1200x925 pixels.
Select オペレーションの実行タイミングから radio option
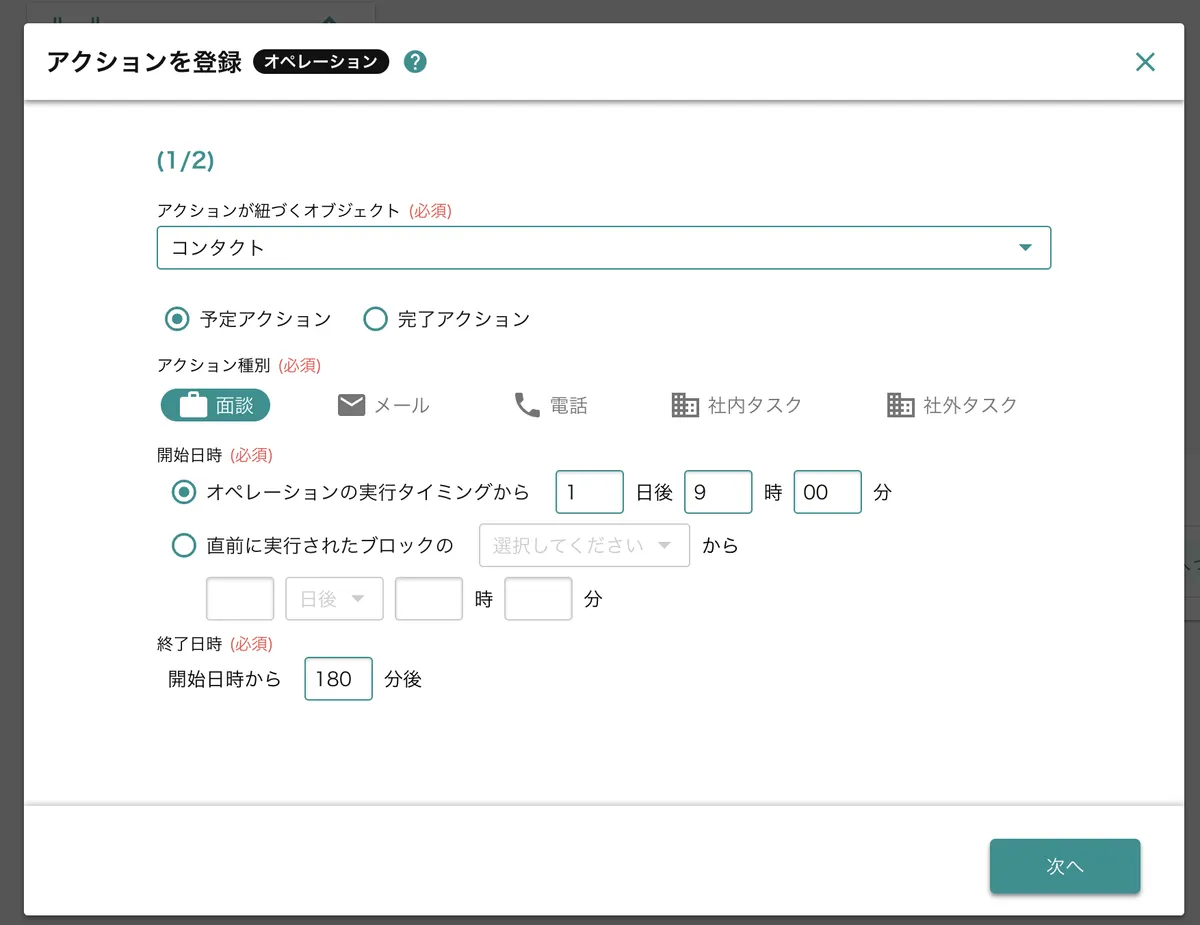[x=184, y=492]
